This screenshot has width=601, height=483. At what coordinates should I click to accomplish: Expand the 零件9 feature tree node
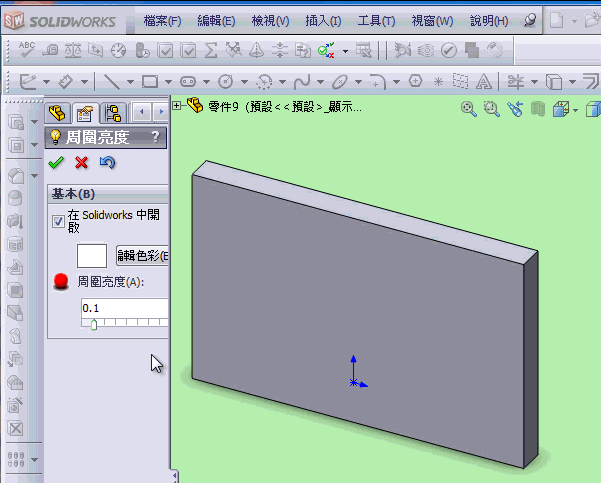[176, 105]
